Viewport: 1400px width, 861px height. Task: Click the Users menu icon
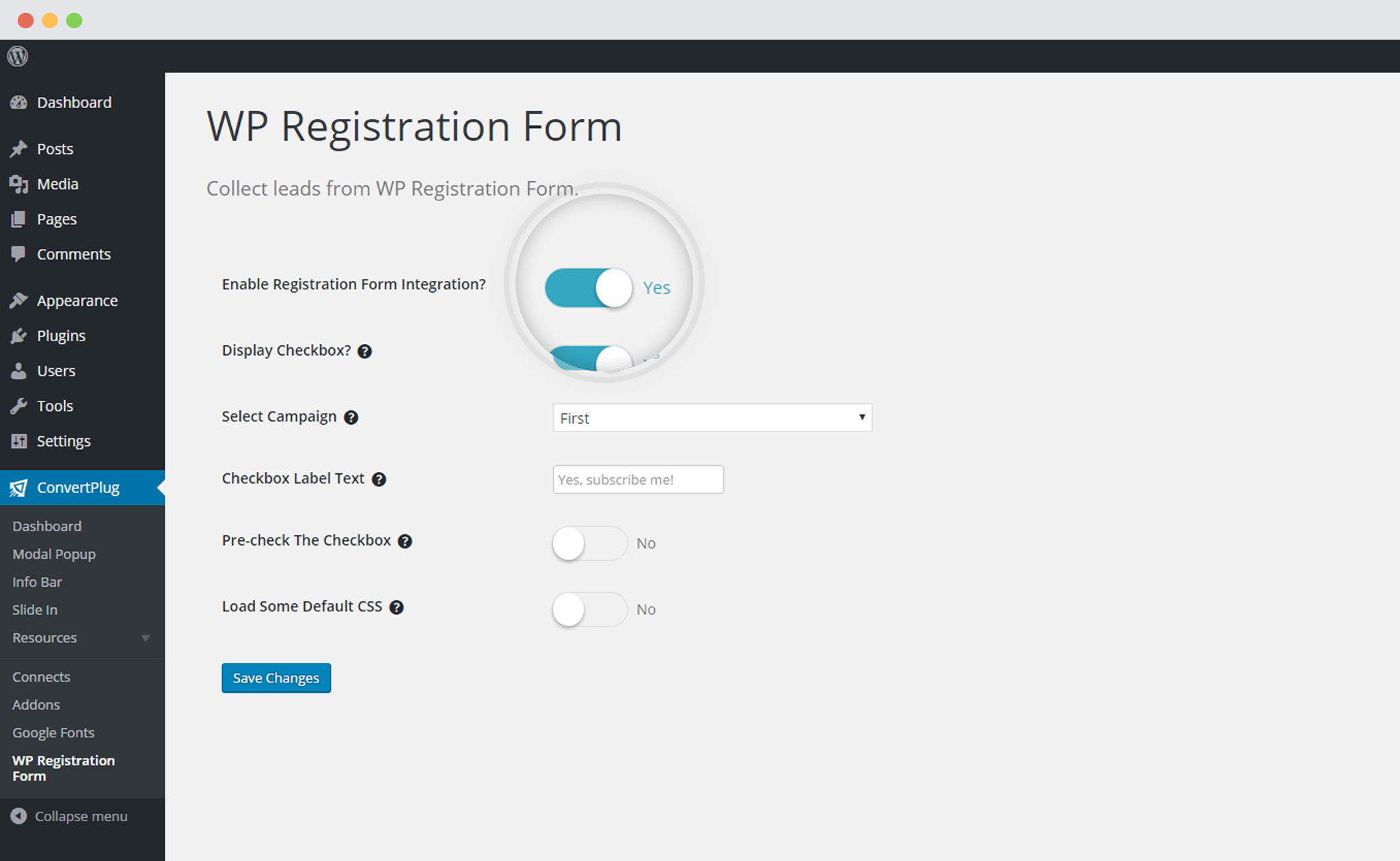tap(20, 370)
